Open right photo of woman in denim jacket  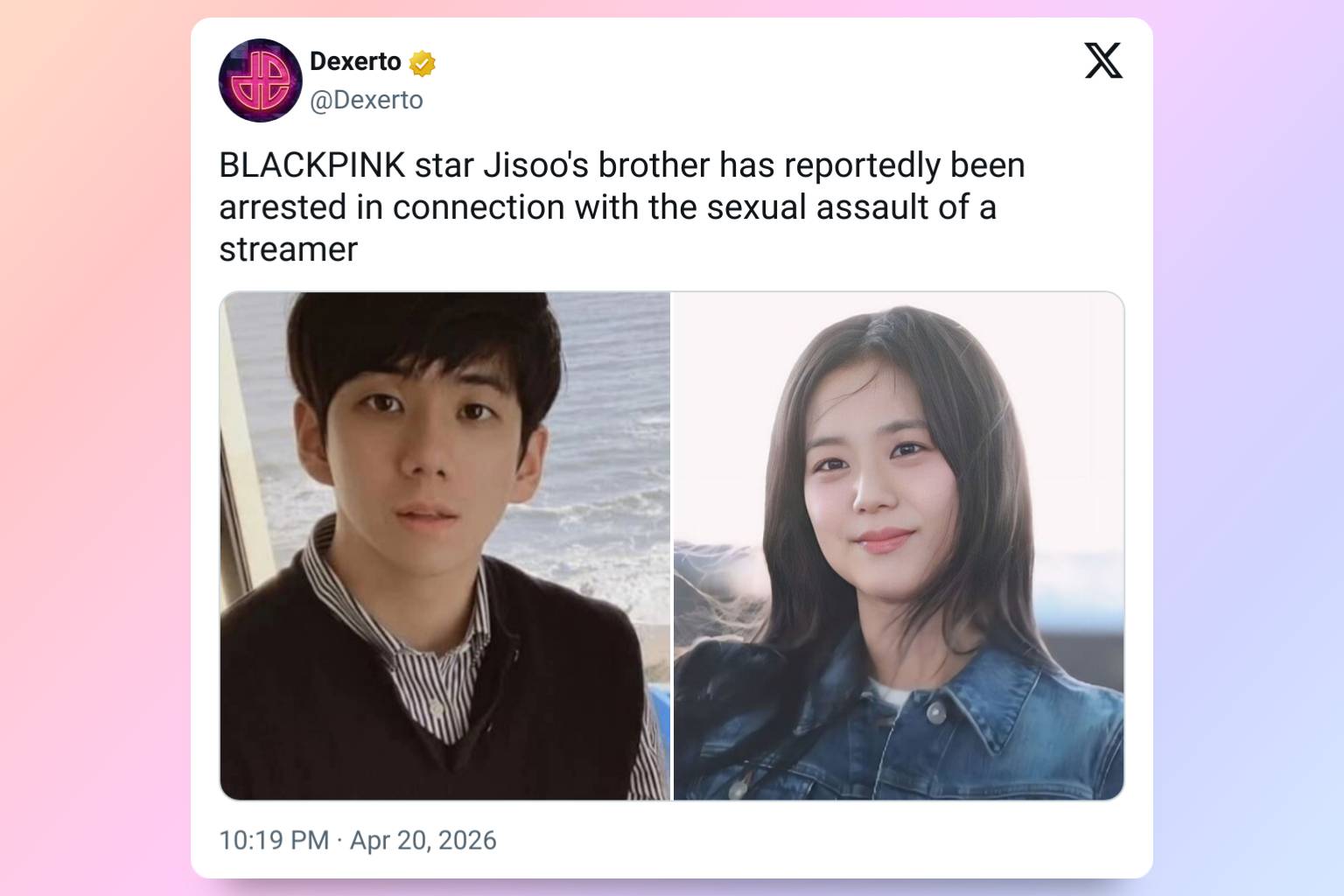[899, 546]
